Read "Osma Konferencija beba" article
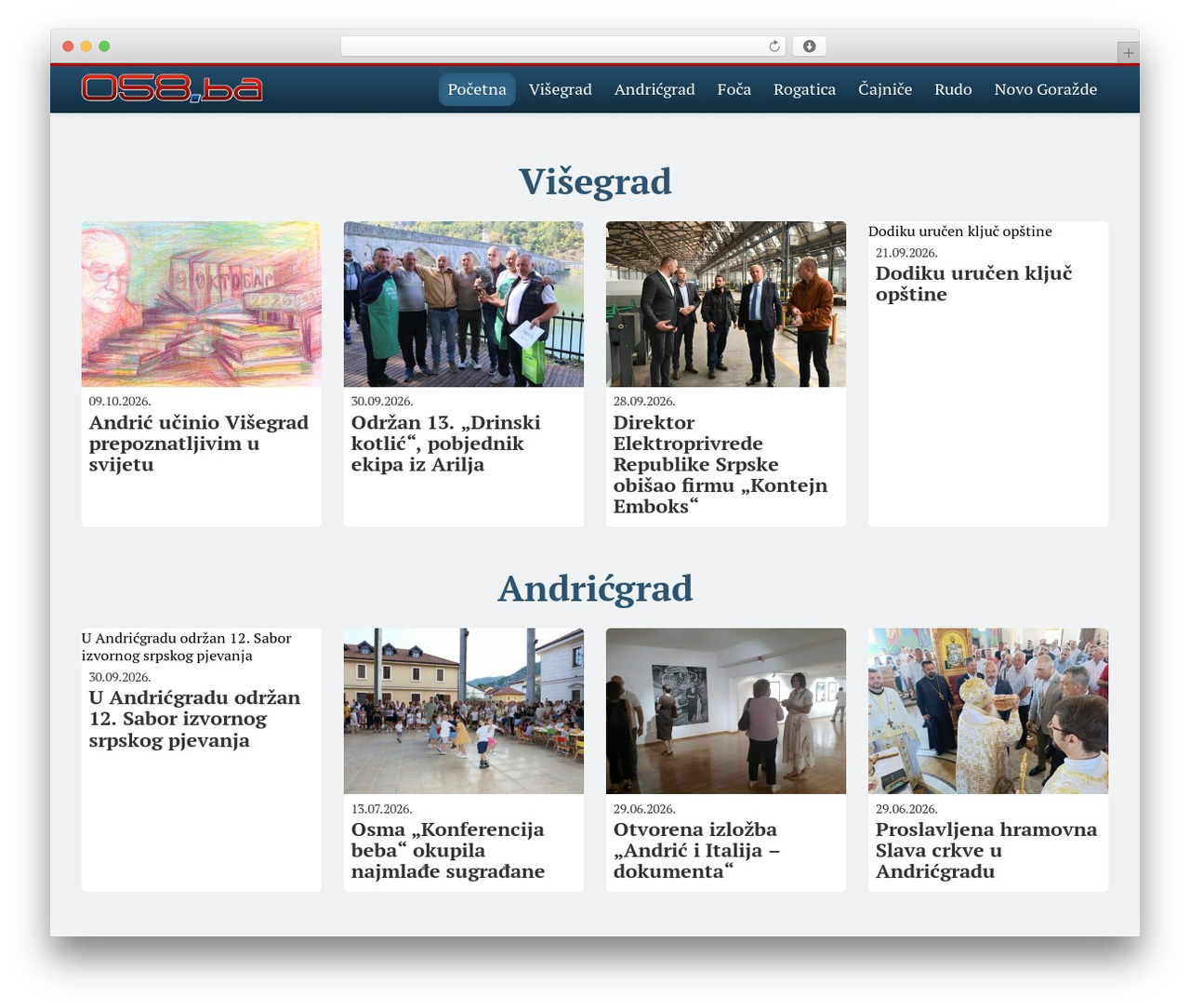Viewport: 1190px width, 1008px height. point(448,850)
